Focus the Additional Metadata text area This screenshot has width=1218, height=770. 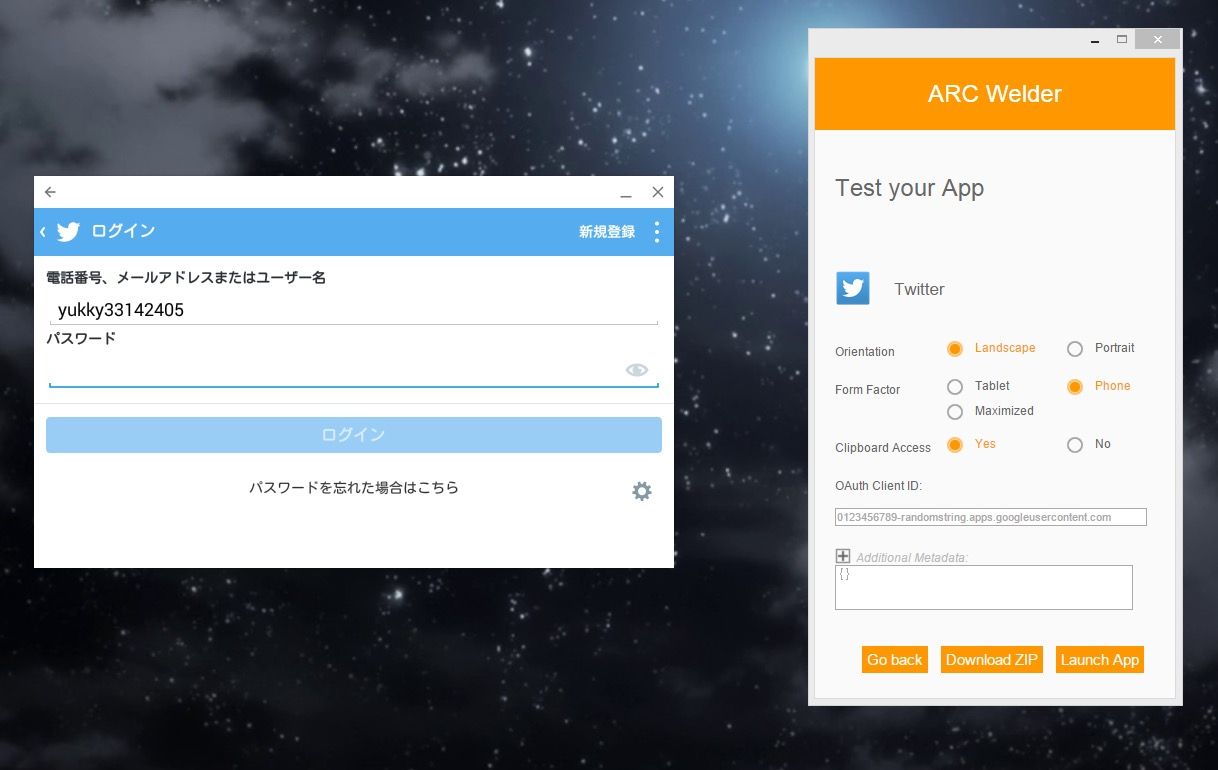pos(984,587)
